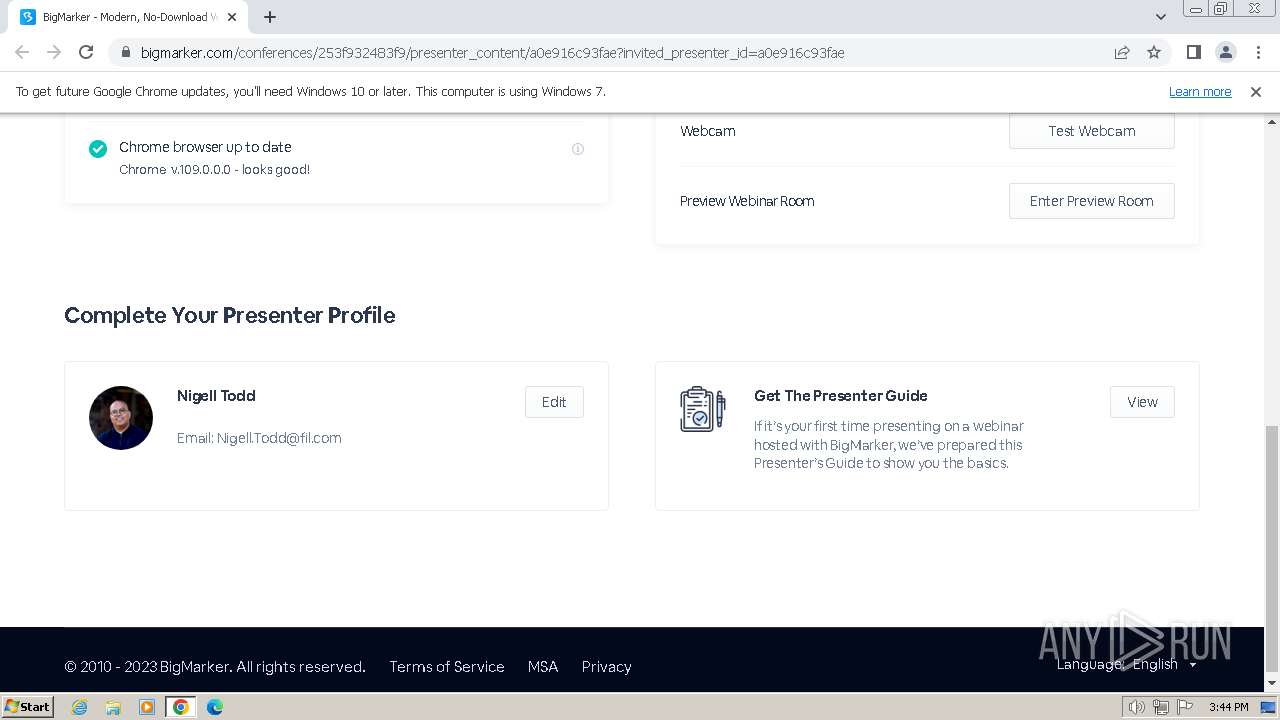Click the page vertical scrollbar thumb

point(1272,550)
